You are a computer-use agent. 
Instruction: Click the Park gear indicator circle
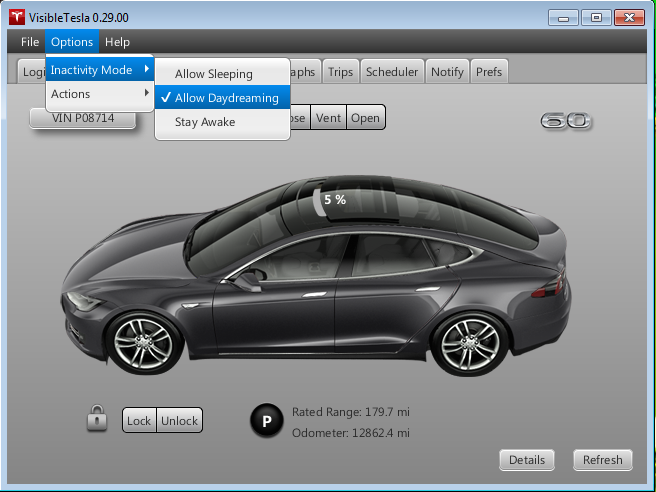click(266, 420)
